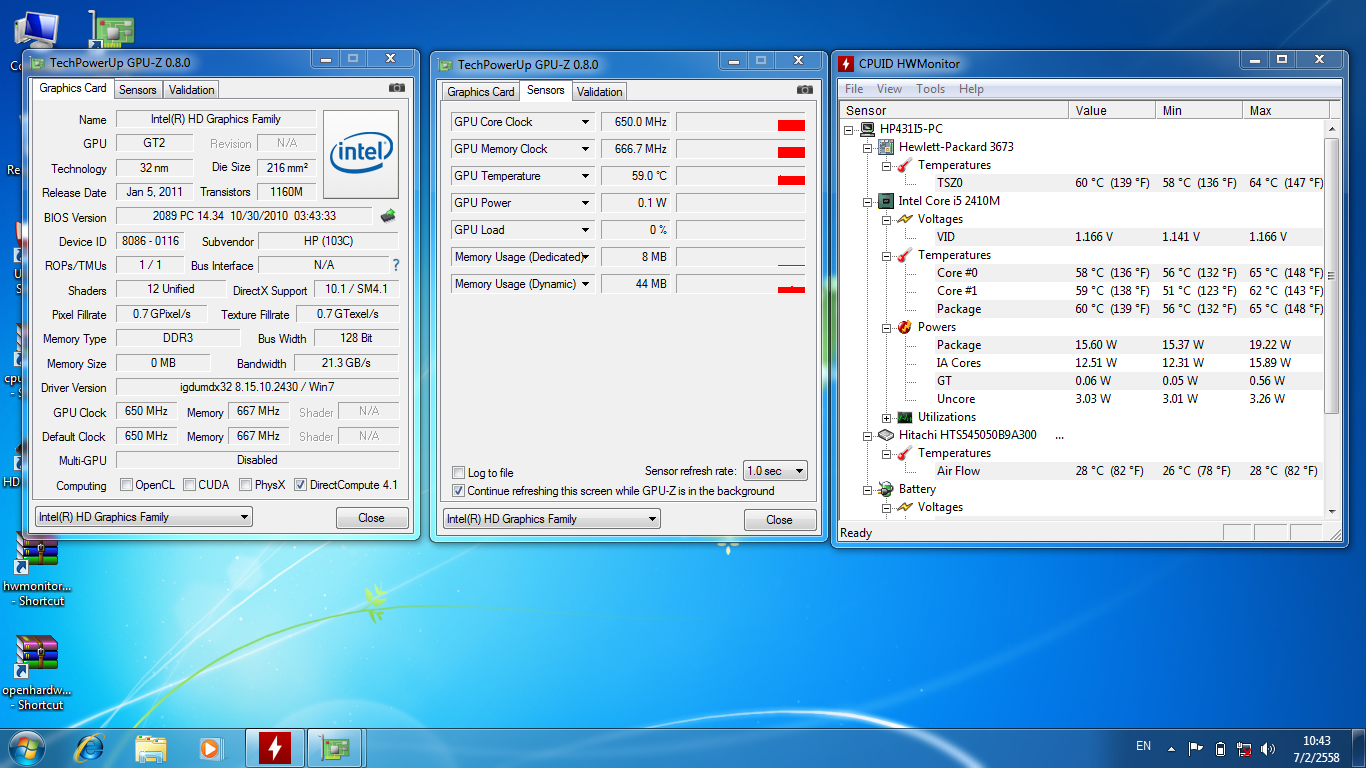Open Windows Media Player from taskbar
1366x768 pixels.
210,747
